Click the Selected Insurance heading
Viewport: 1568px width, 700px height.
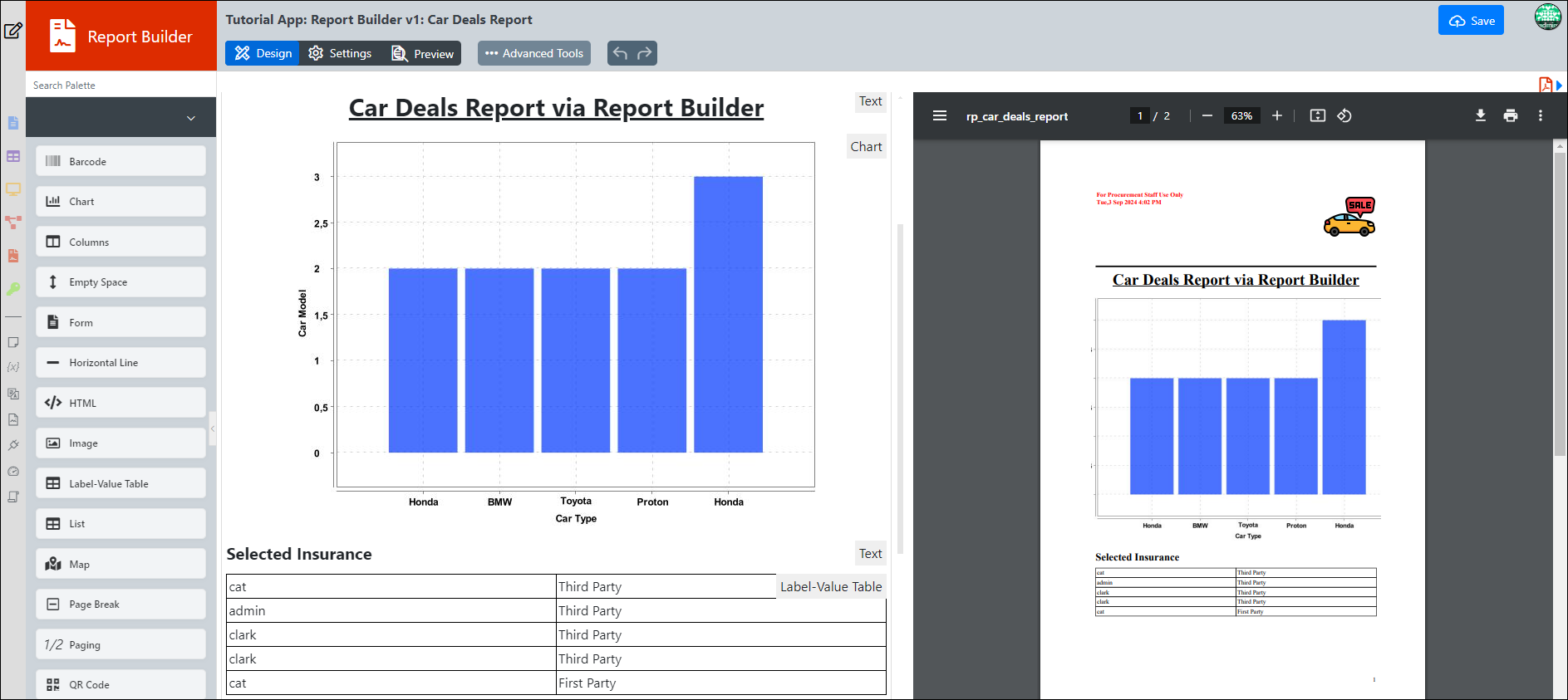pos(299,554)
